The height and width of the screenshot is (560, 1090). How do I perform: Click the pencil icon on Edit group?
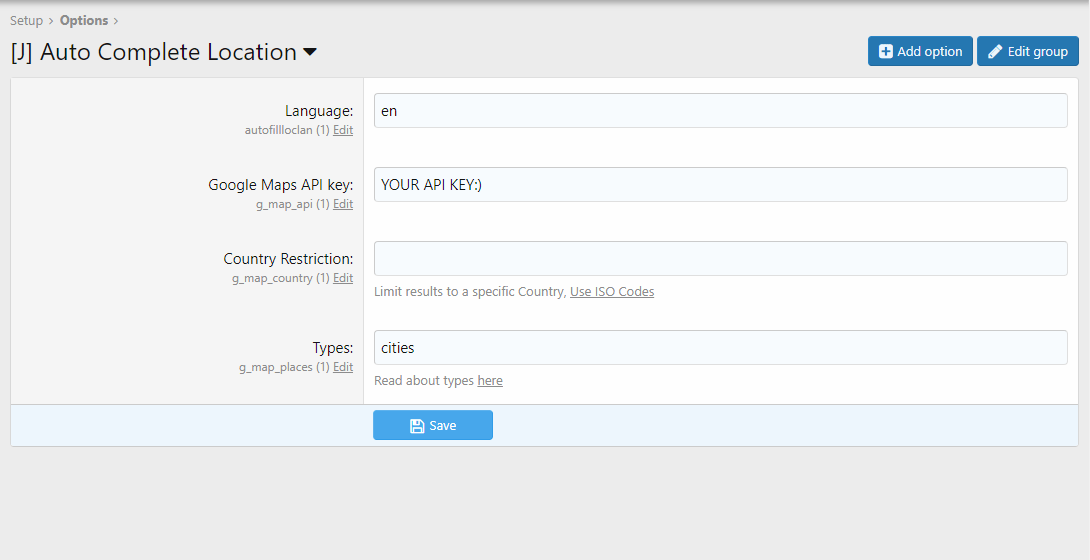pyautogui.click(x=995, y=52)
